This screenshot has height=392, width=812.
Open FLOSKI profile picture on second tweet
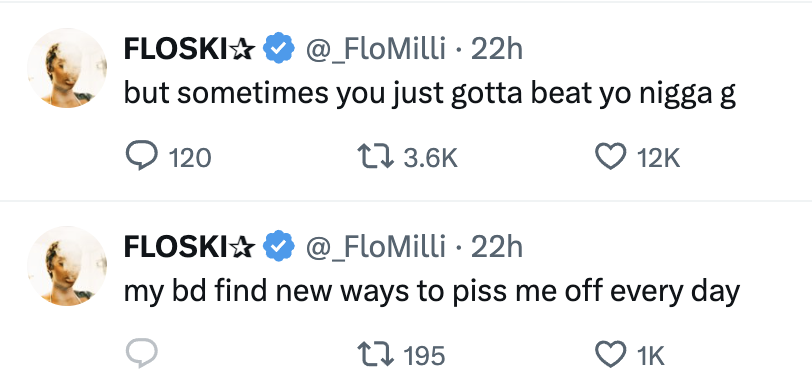67,266
